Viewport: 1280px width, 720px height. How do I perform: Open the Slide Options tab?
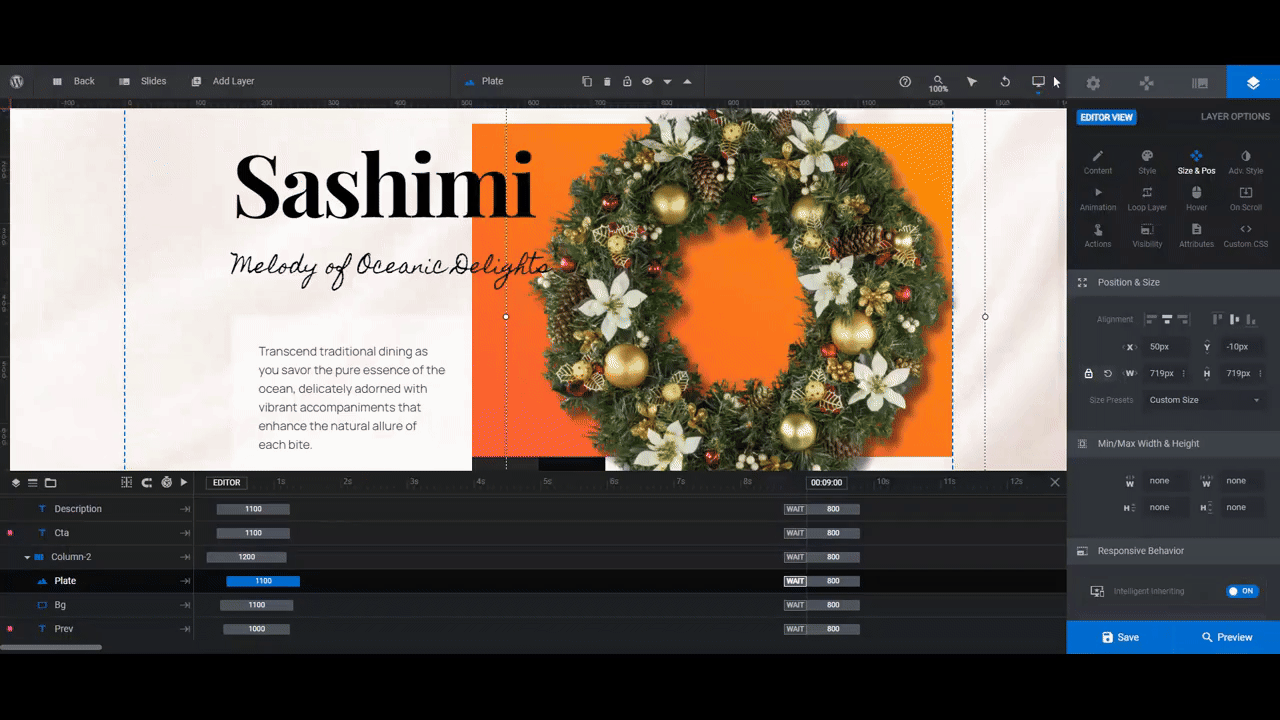point(1200,83)
